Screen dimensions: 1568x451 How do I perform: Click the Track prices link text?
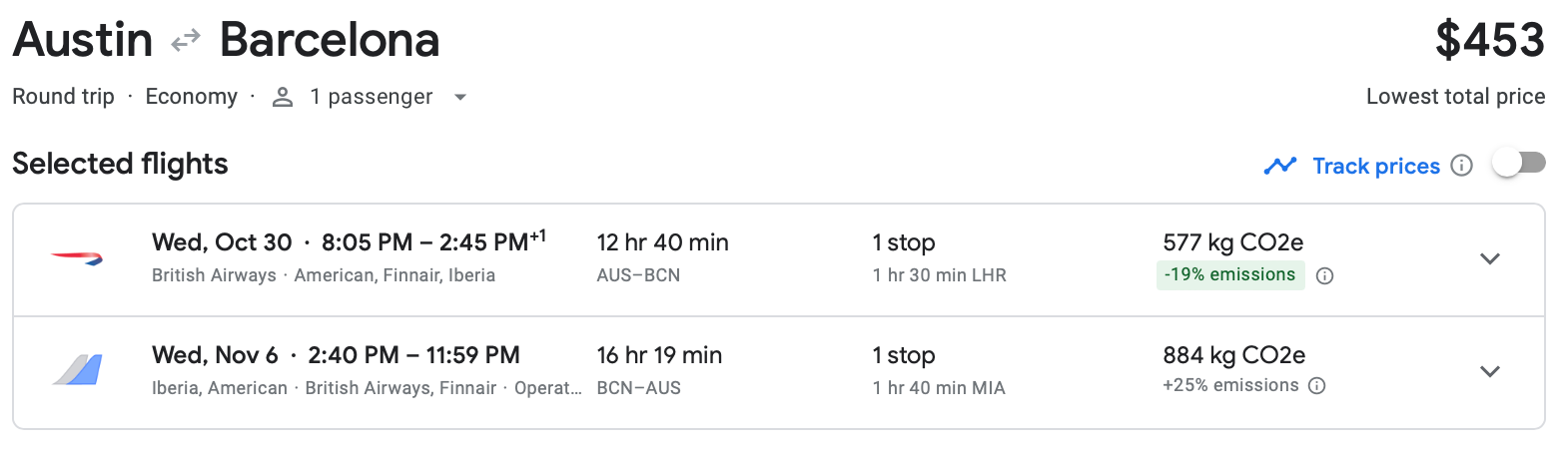click(1375, 166)
